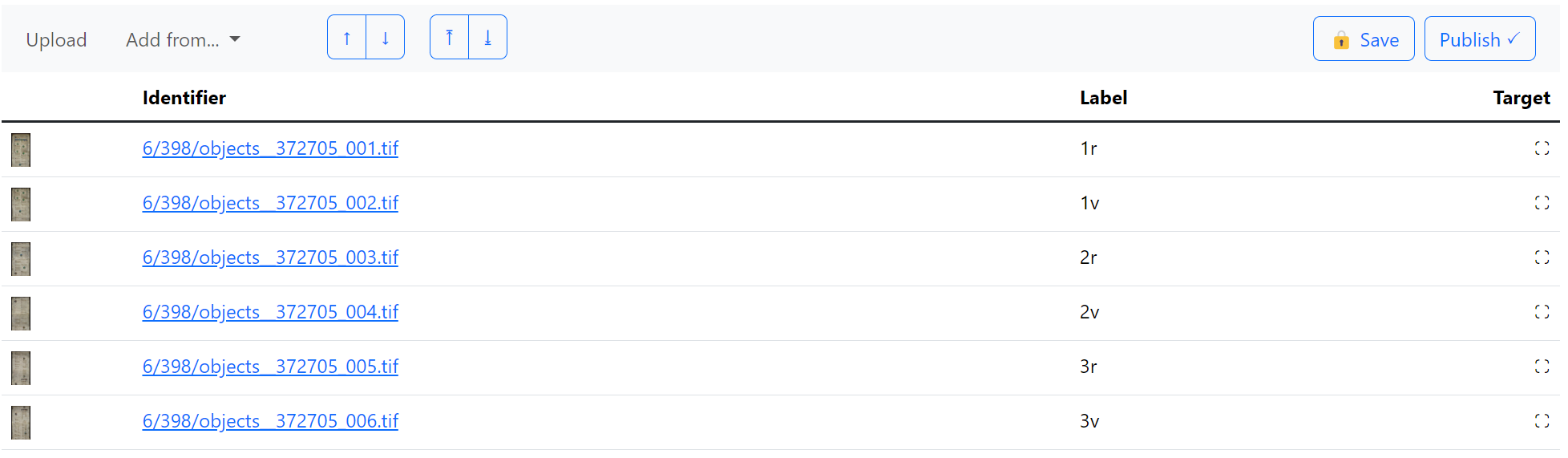Click target icon for row labeled 3r
This screenshot has width=1568, height=458.
[1541, 367]
